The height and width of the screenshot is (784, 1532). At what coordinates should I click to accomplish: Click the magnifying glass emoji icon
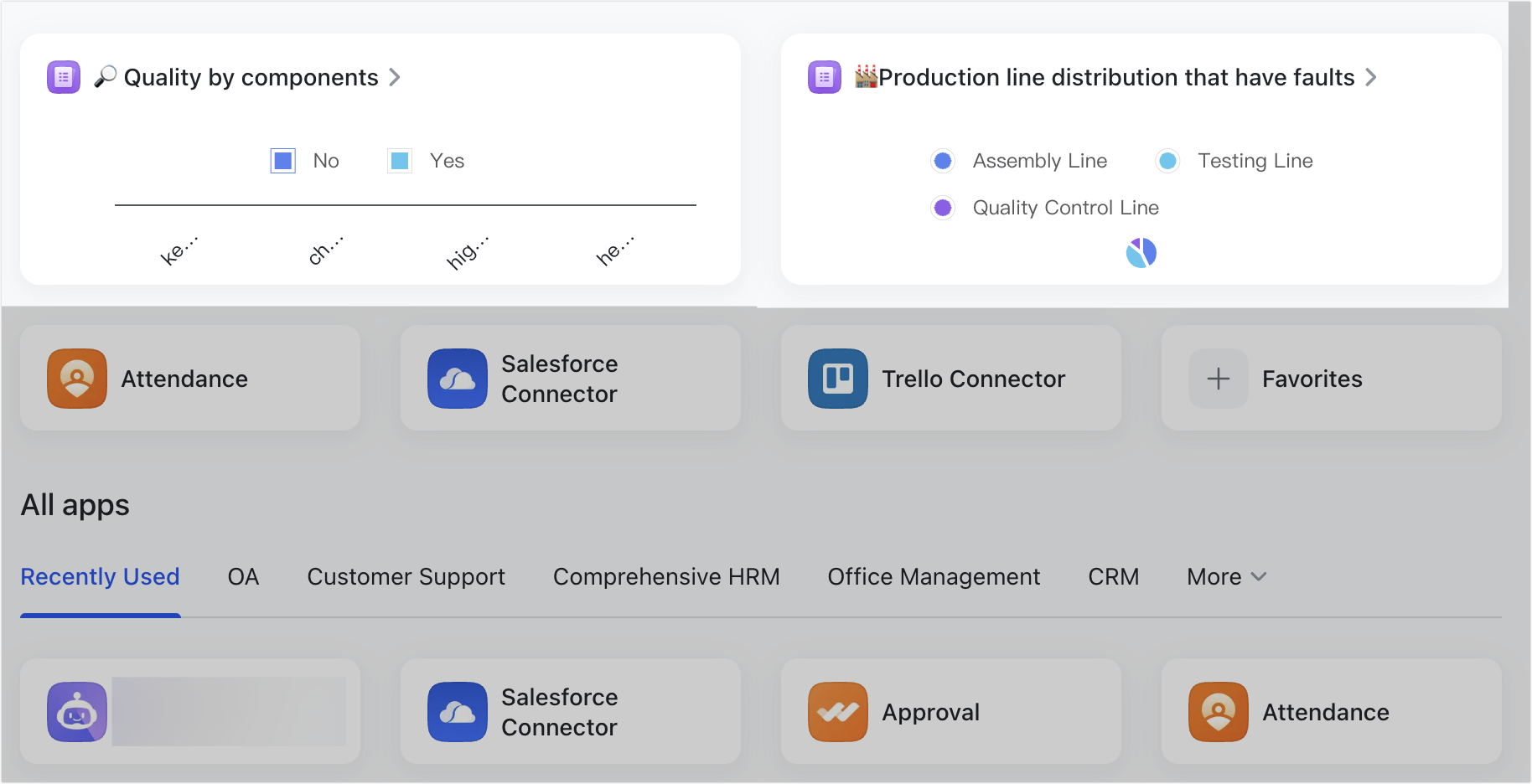click(105, 77)
